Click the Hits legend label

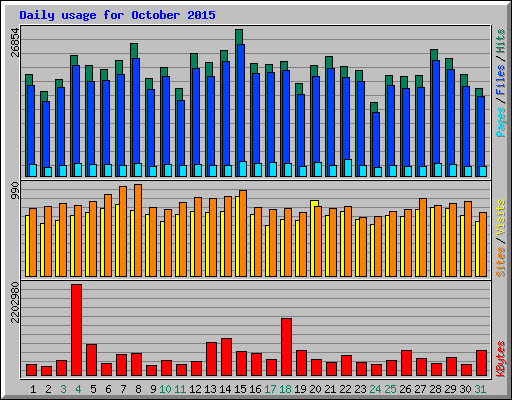pos(501,41)
